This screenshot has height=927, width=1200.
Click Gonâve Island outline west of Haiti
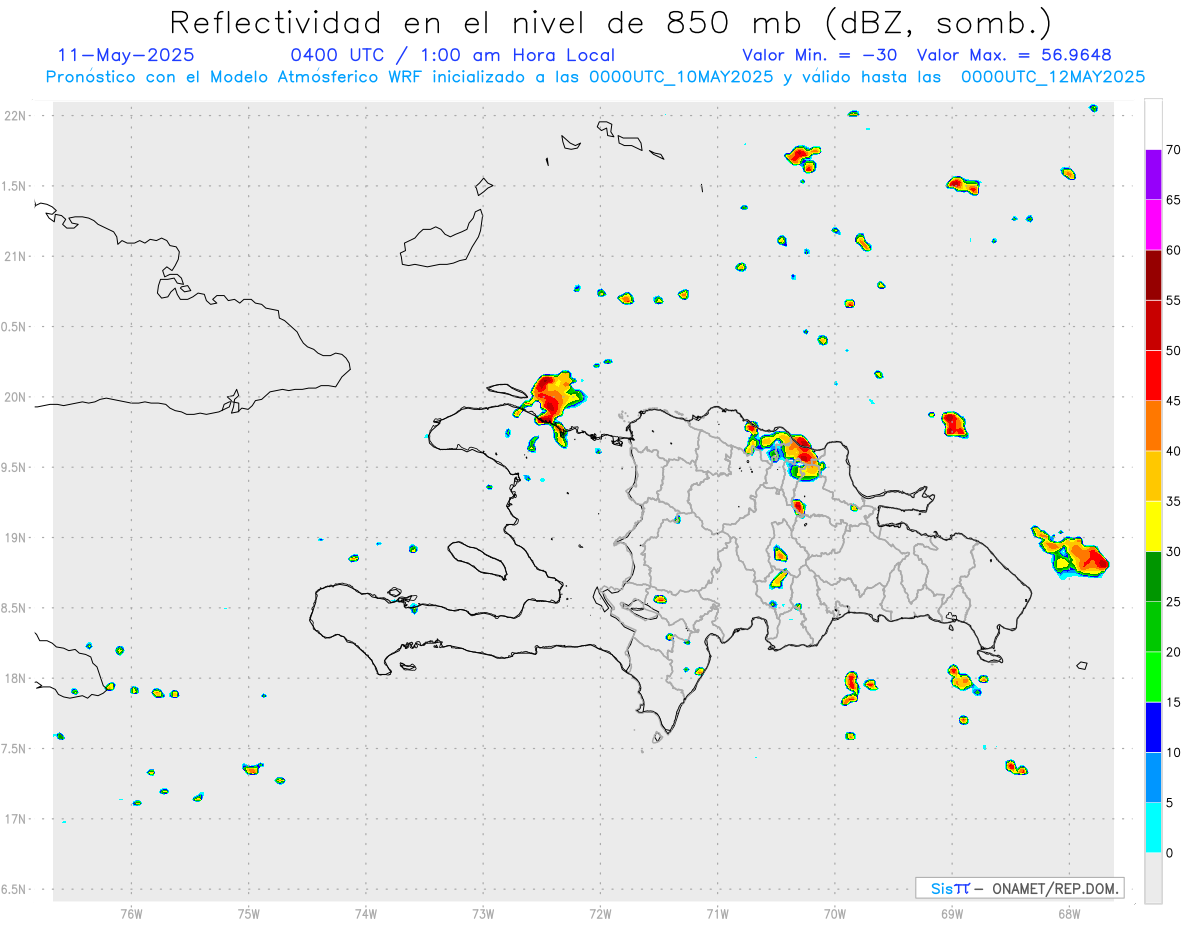478,560
